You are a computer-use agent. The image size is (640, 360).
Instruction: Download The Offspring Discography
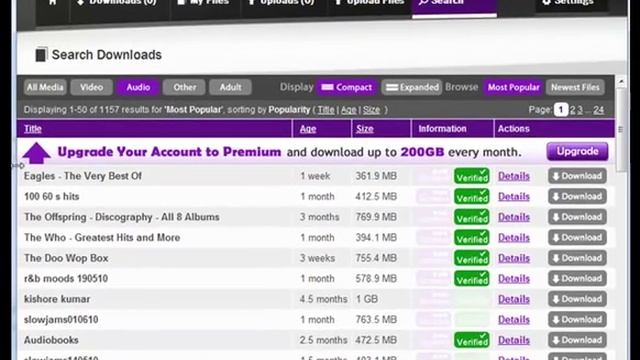coord(577,217)
